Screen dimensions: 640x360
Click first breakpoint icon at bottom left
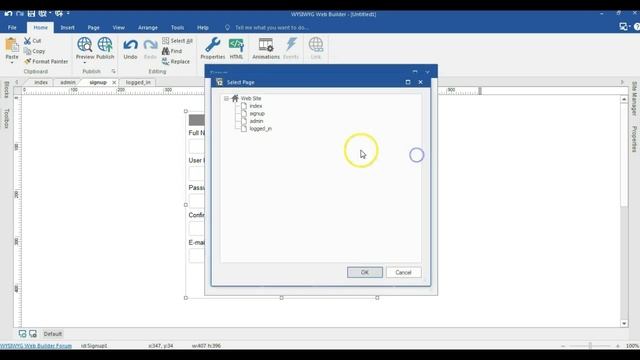click(x=22, y=334)
